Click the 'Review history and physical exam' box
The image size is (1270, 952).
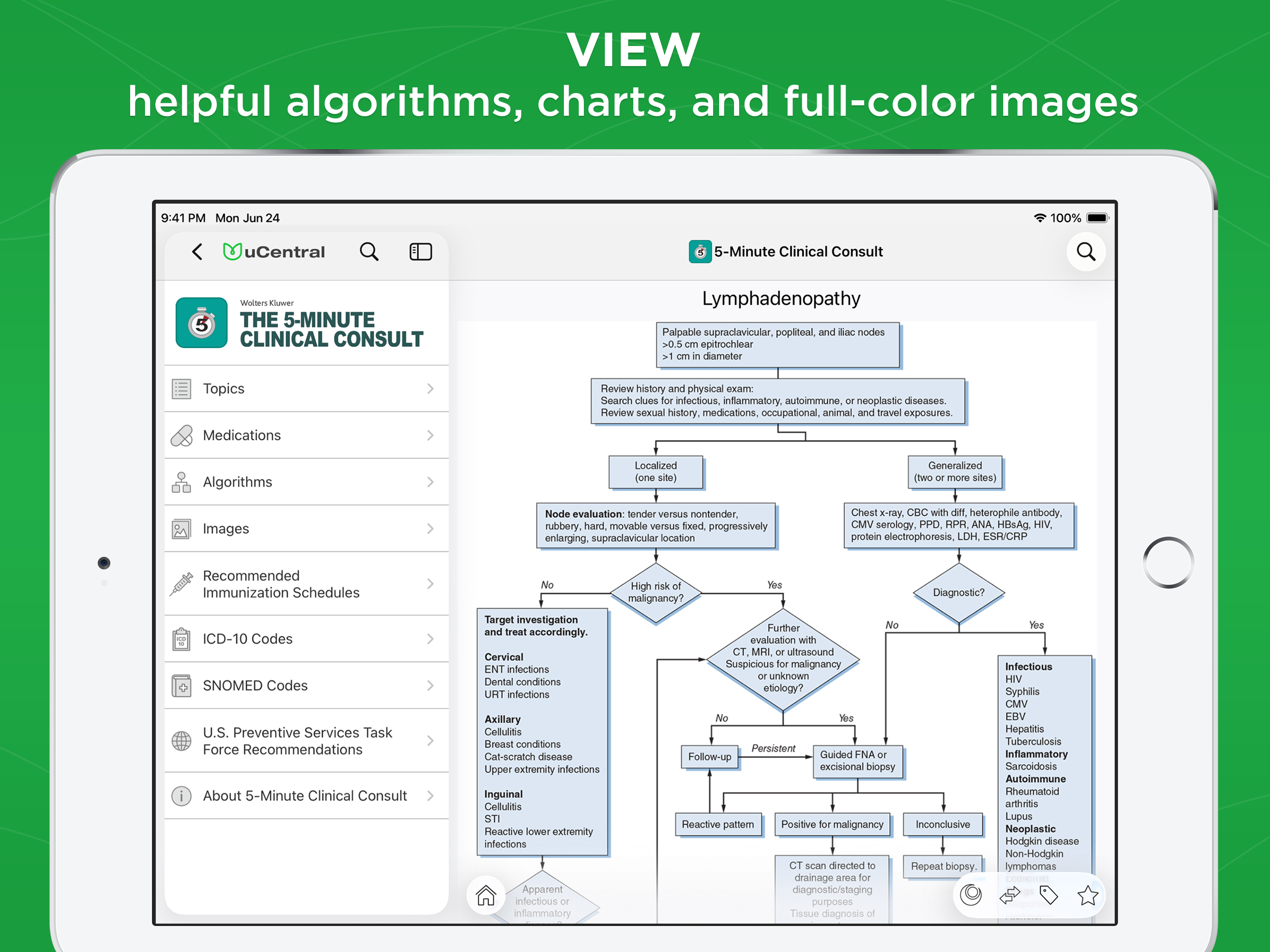point(778,401)
